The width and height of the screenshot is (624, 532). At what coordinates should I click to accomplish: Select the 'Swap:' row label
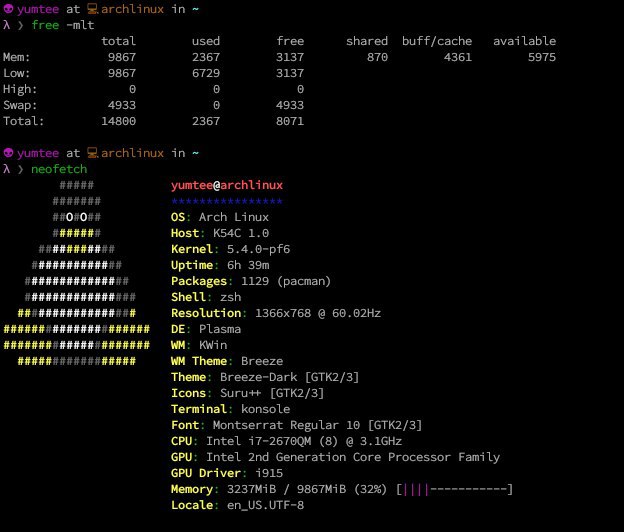click(x=20, y=105)
